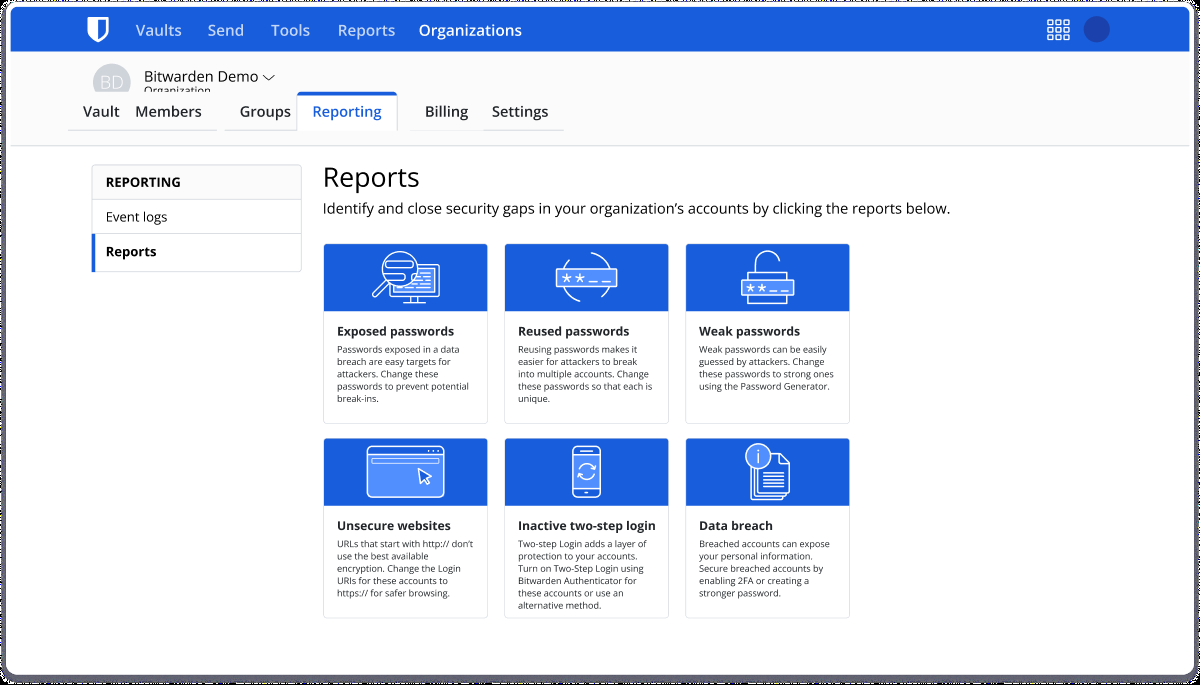This screenshot has width=1200, height=685.
Task: Open the Unsecure websites report title
Action: click(394, 525)
